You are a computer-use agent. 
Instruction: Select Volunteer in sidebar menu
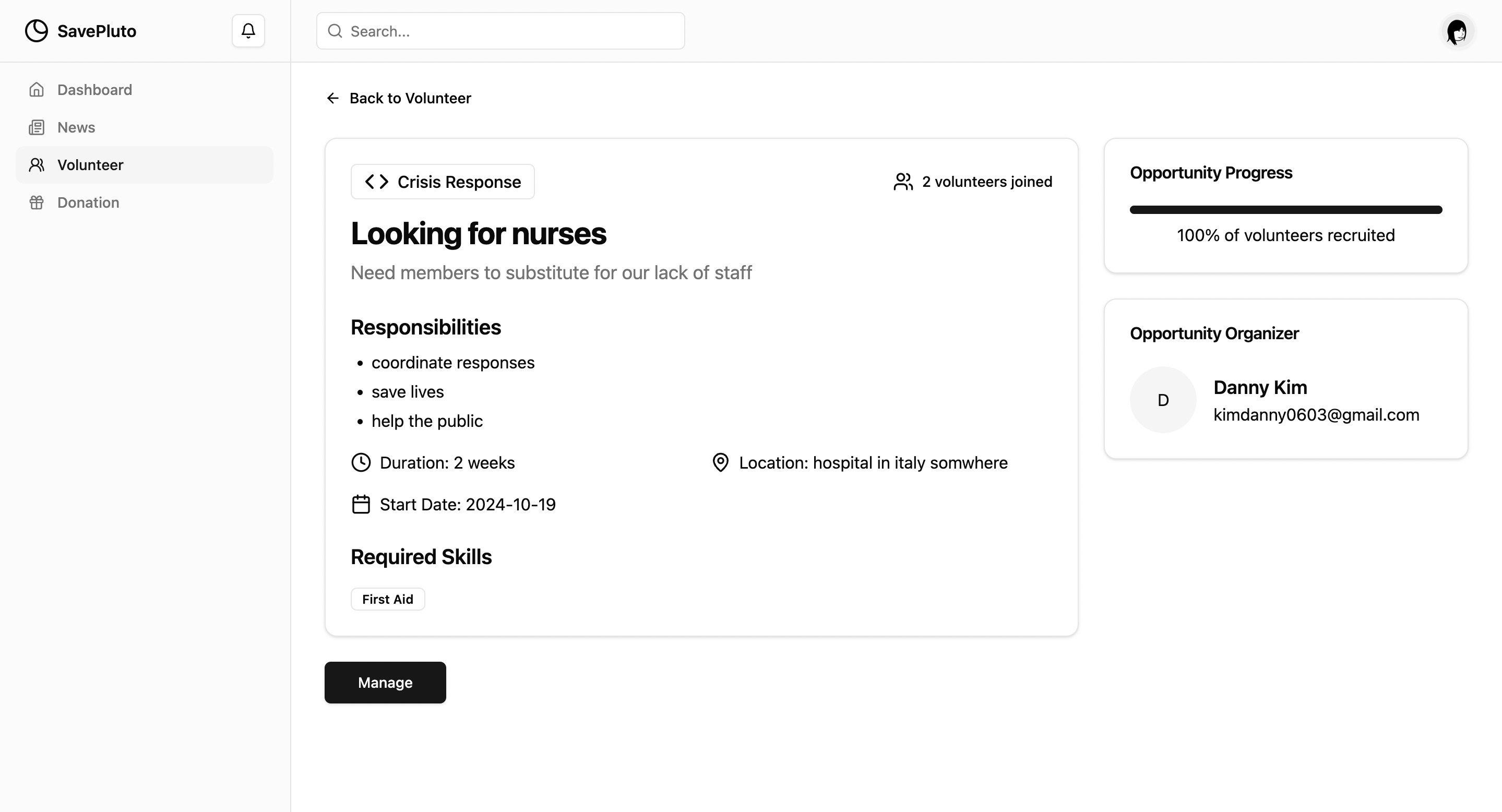point(90,165)
